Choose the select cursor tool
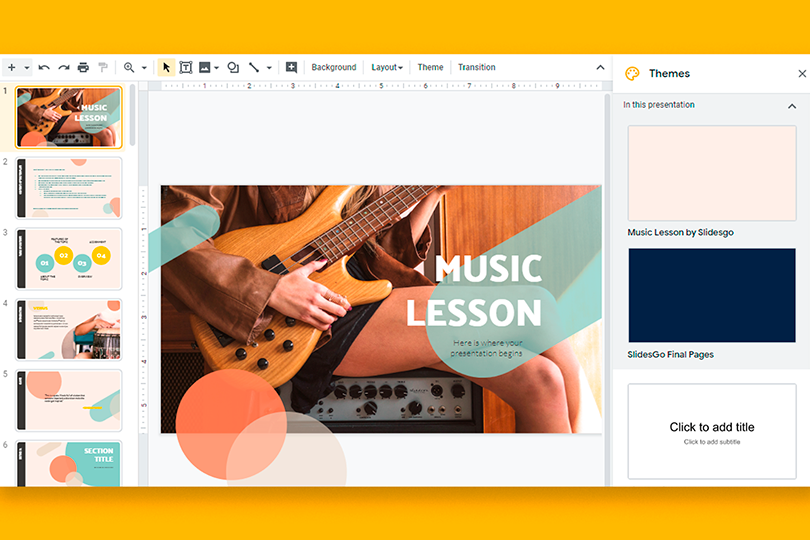Image resolution: width=810 pixels, height=540 pixels. (x=166, y=67)
